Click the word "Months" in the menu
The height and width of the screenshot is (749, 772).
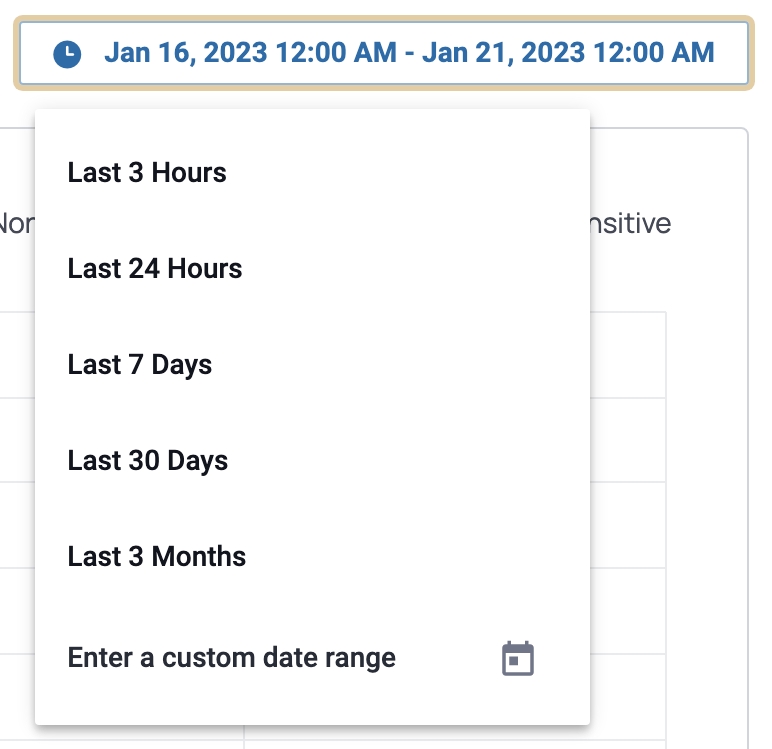(198, 557)
